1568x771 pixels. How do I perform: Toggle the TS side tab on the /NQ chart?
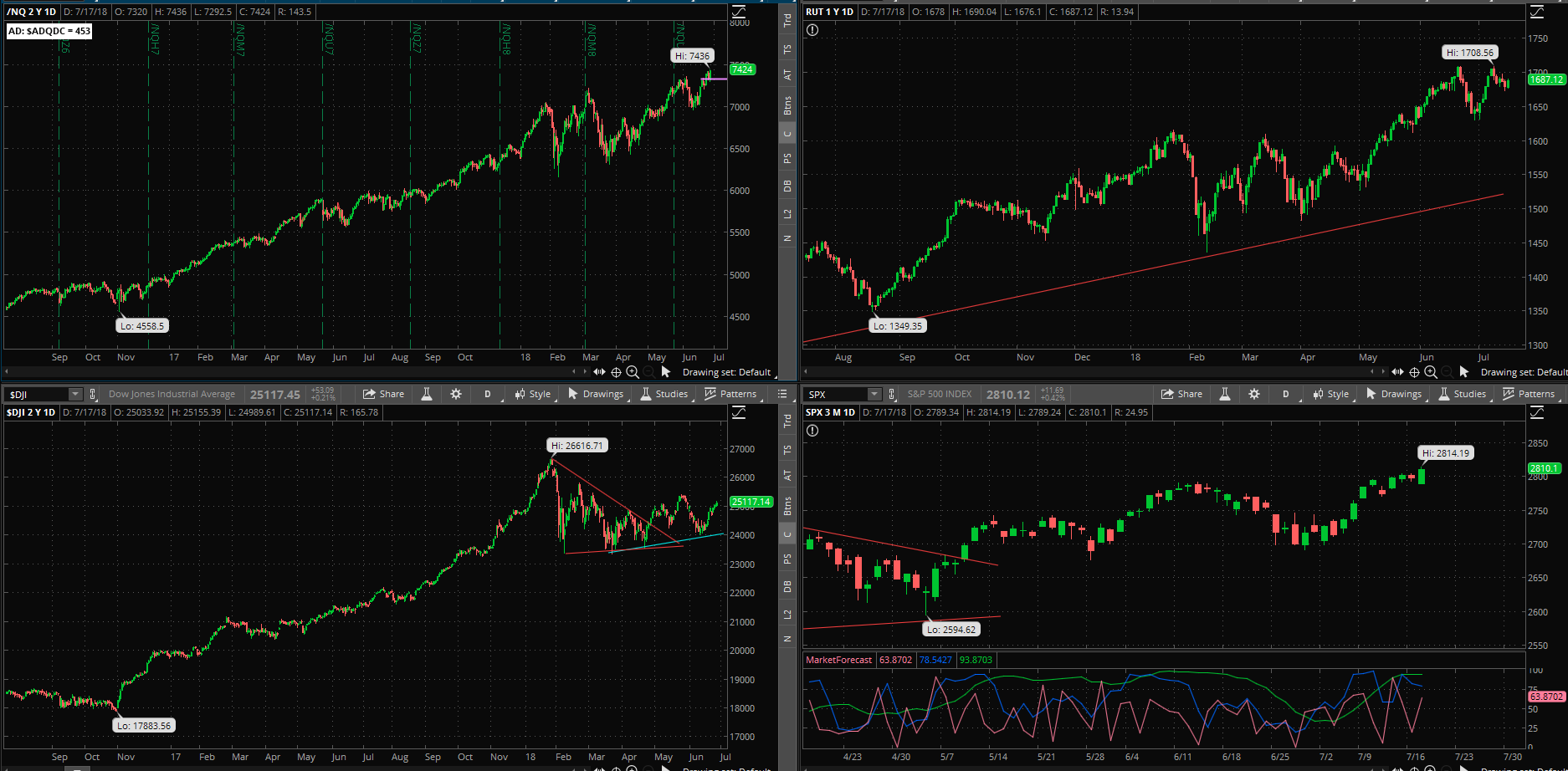click(787, 49)
